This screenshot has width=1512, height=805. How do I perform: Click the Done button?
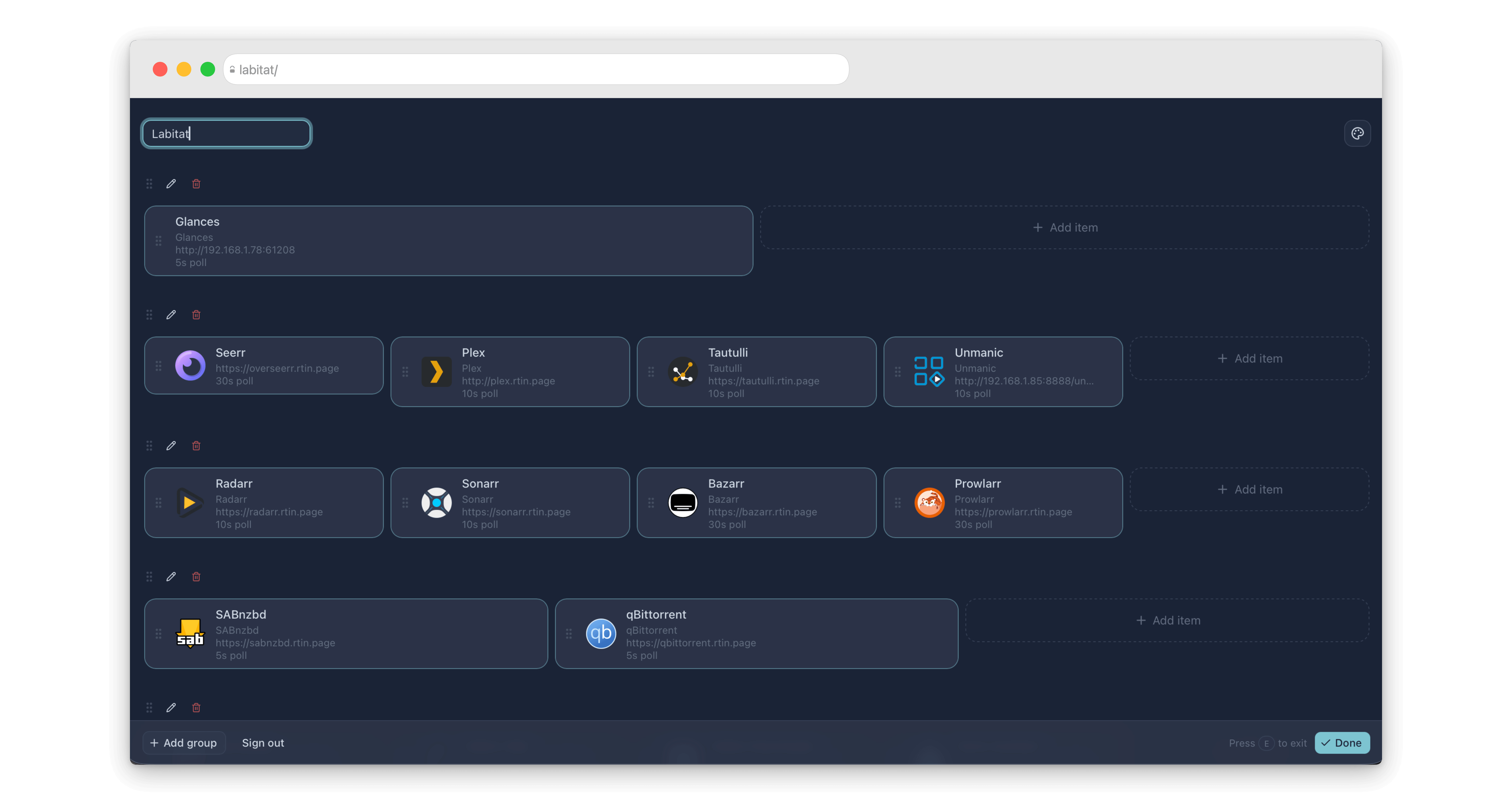click(1342, 742)
